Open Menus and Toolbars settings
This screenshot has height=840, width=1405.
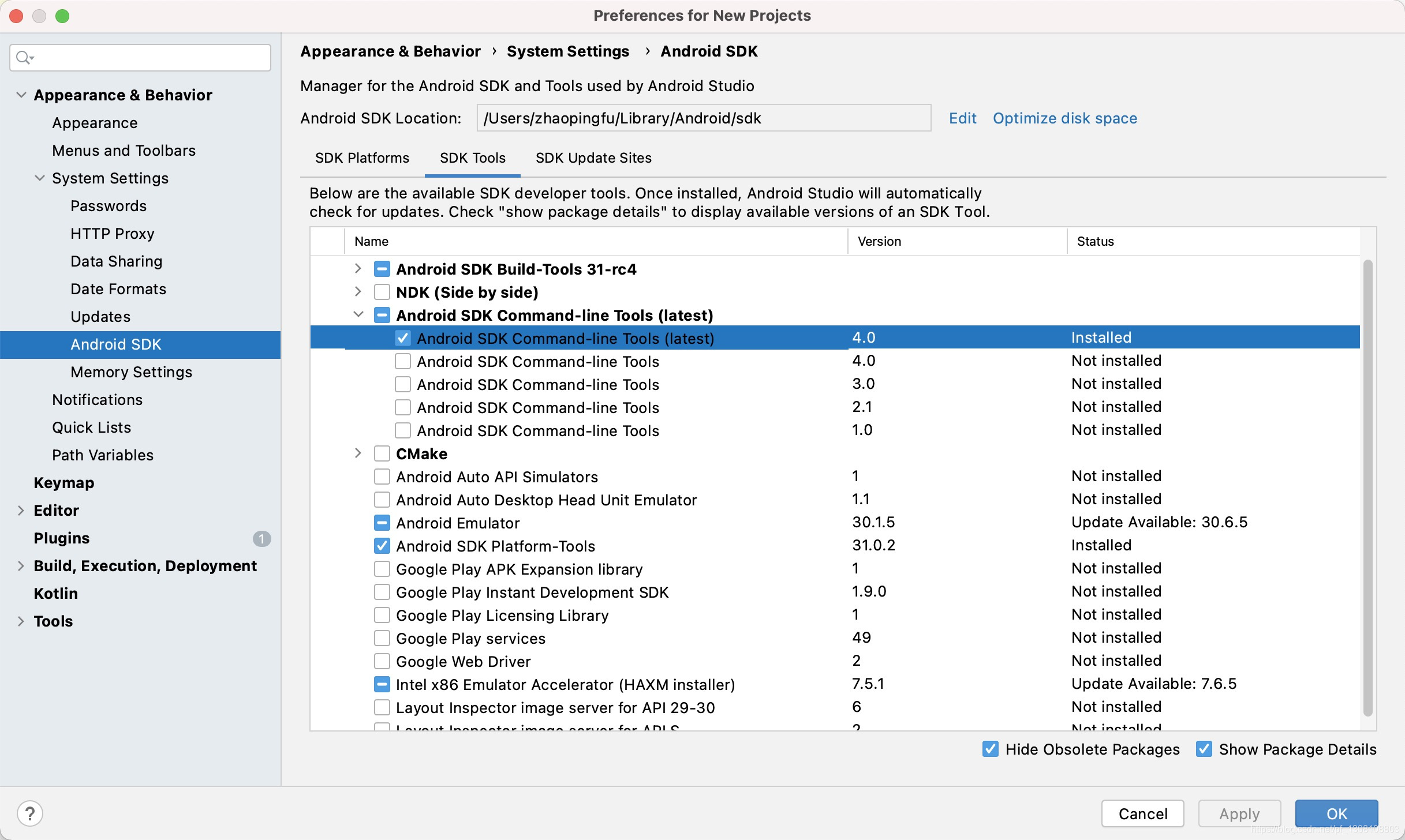pyautogui.click(x=124, y=151)
